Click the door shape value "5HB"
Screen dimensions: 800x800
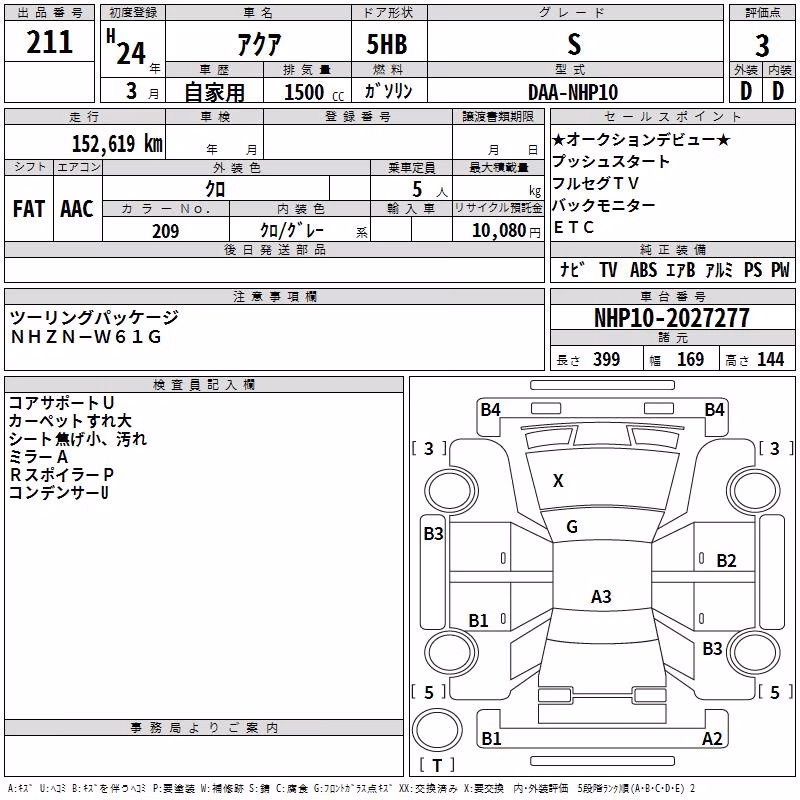(387, 44)
